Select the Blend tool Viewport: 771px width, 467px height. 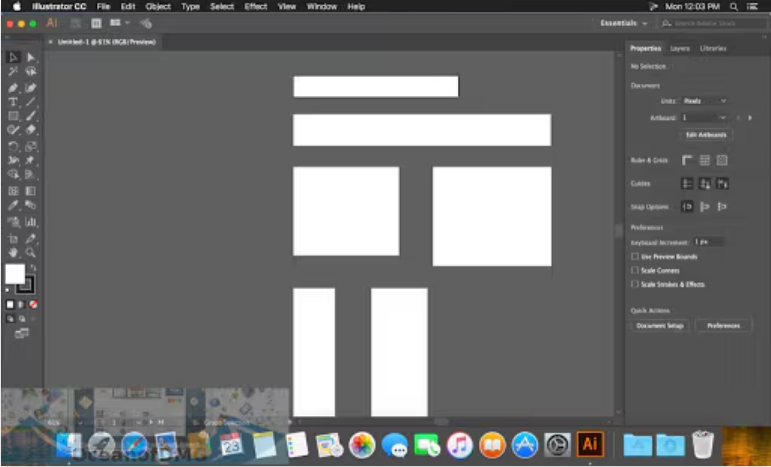point(31,205)
